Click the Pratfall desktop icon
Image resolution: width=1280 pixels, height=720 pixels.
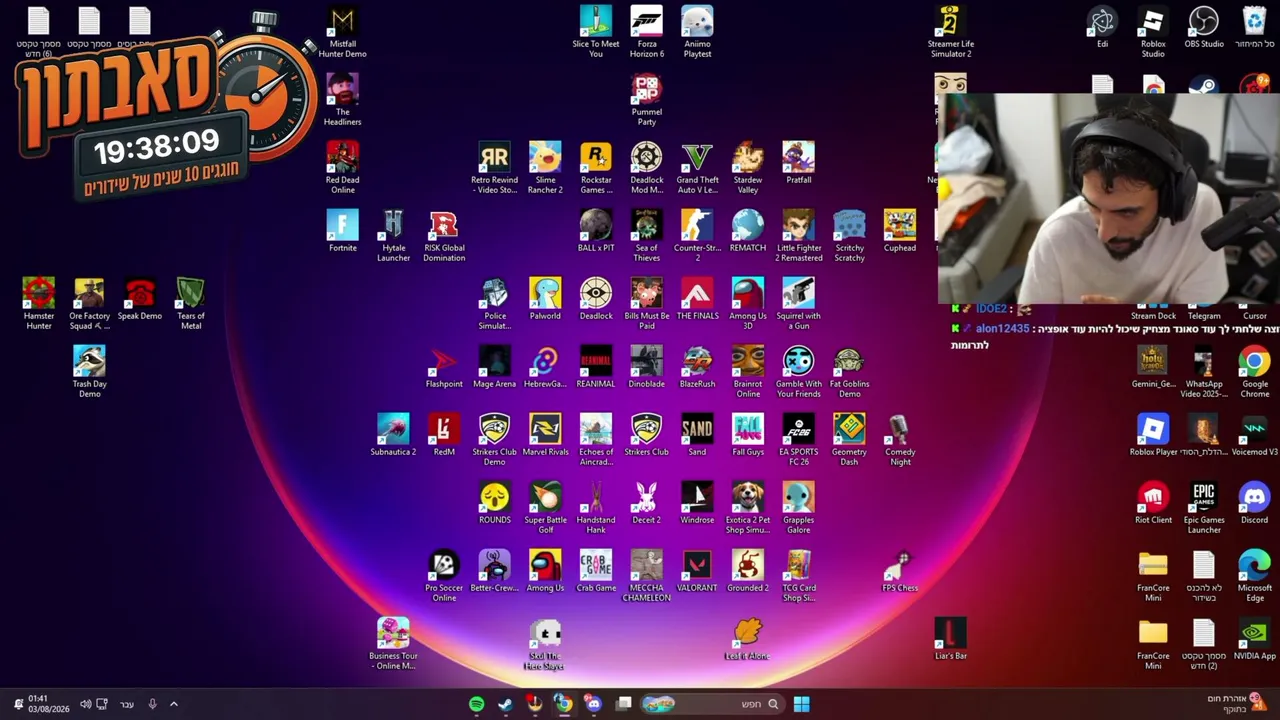point(798,164)
